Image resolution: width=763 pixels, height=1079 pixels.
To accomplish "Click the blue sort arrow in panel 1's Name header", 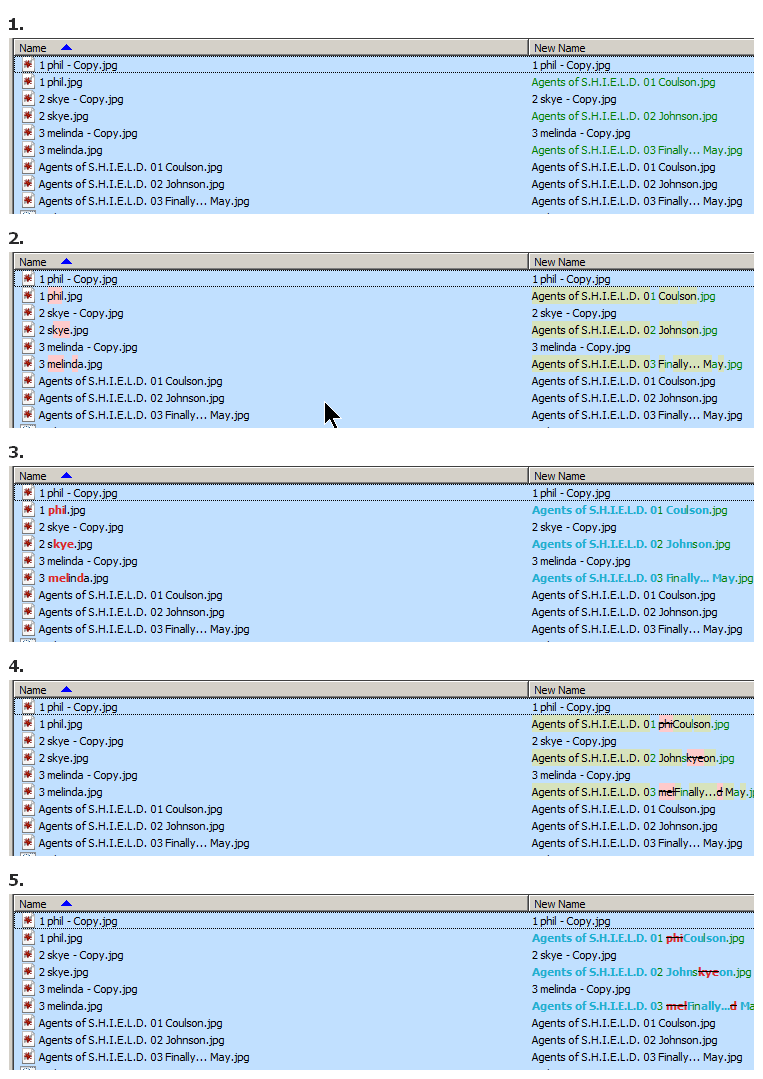I will [x=66, y=47].
